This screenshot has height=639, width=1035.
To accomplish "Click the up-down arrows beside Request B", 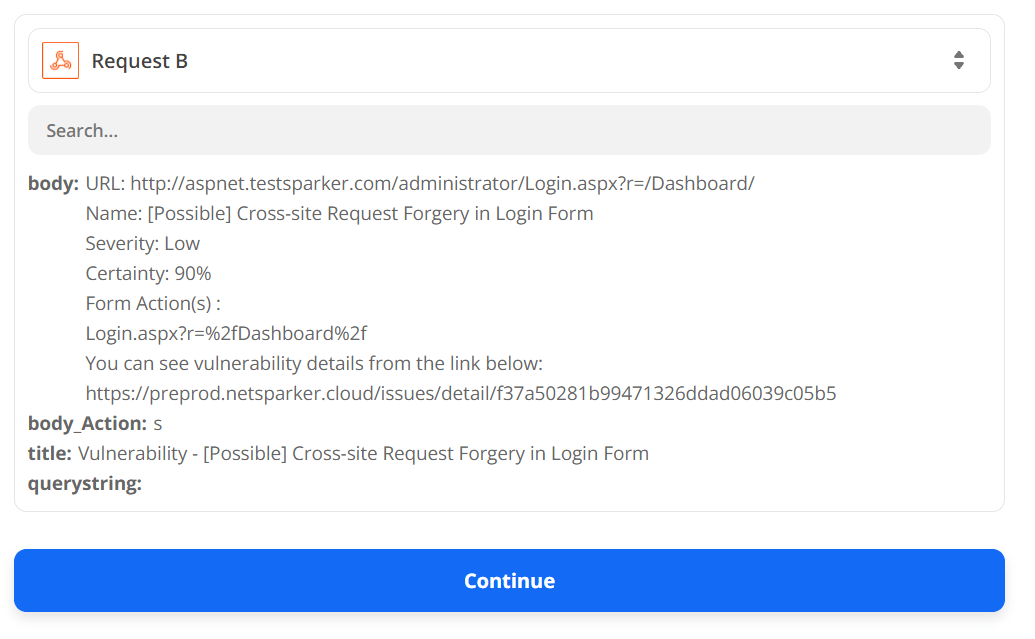I will [x=958, y=61].
